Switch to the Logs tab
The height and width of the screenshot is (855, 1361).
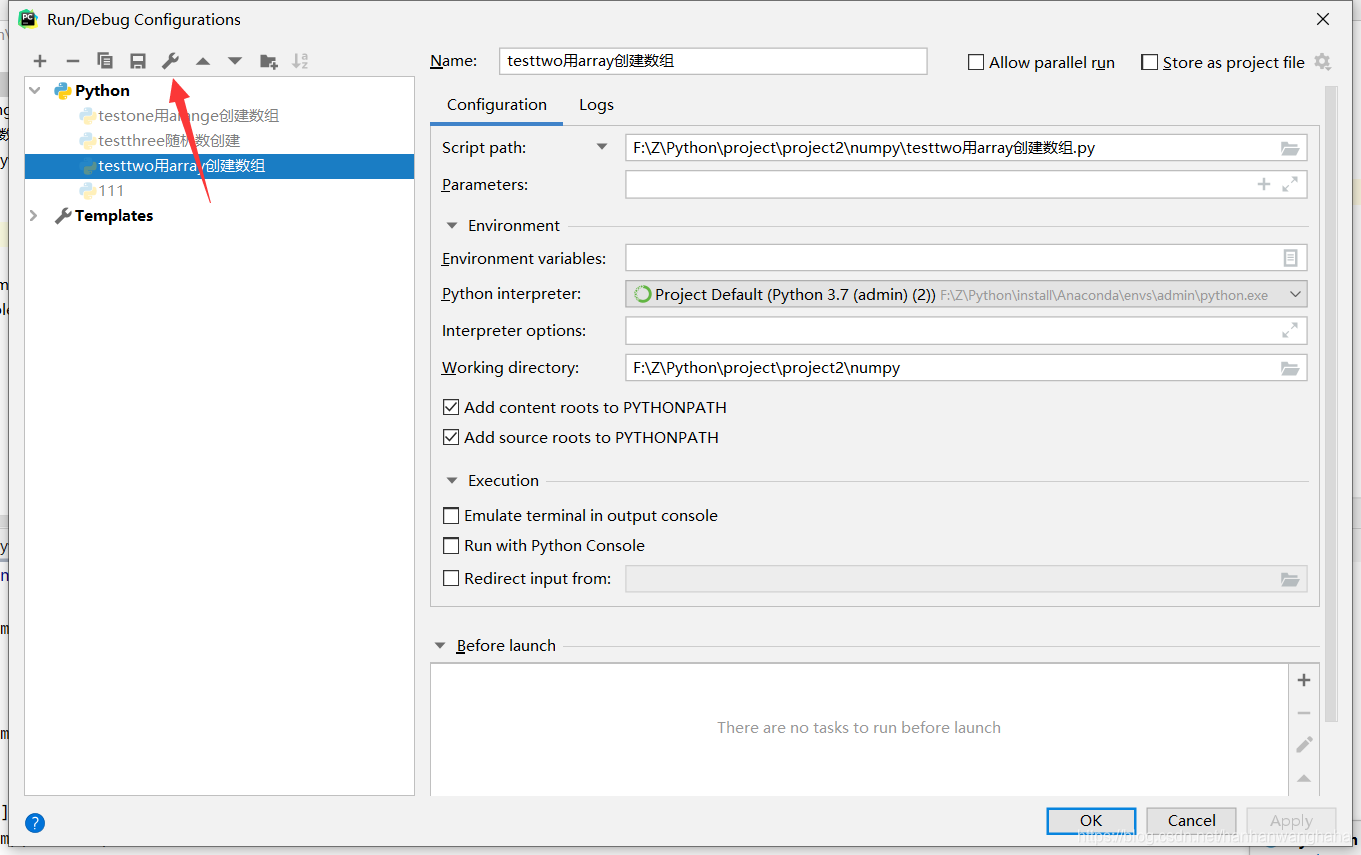[596, 105]
